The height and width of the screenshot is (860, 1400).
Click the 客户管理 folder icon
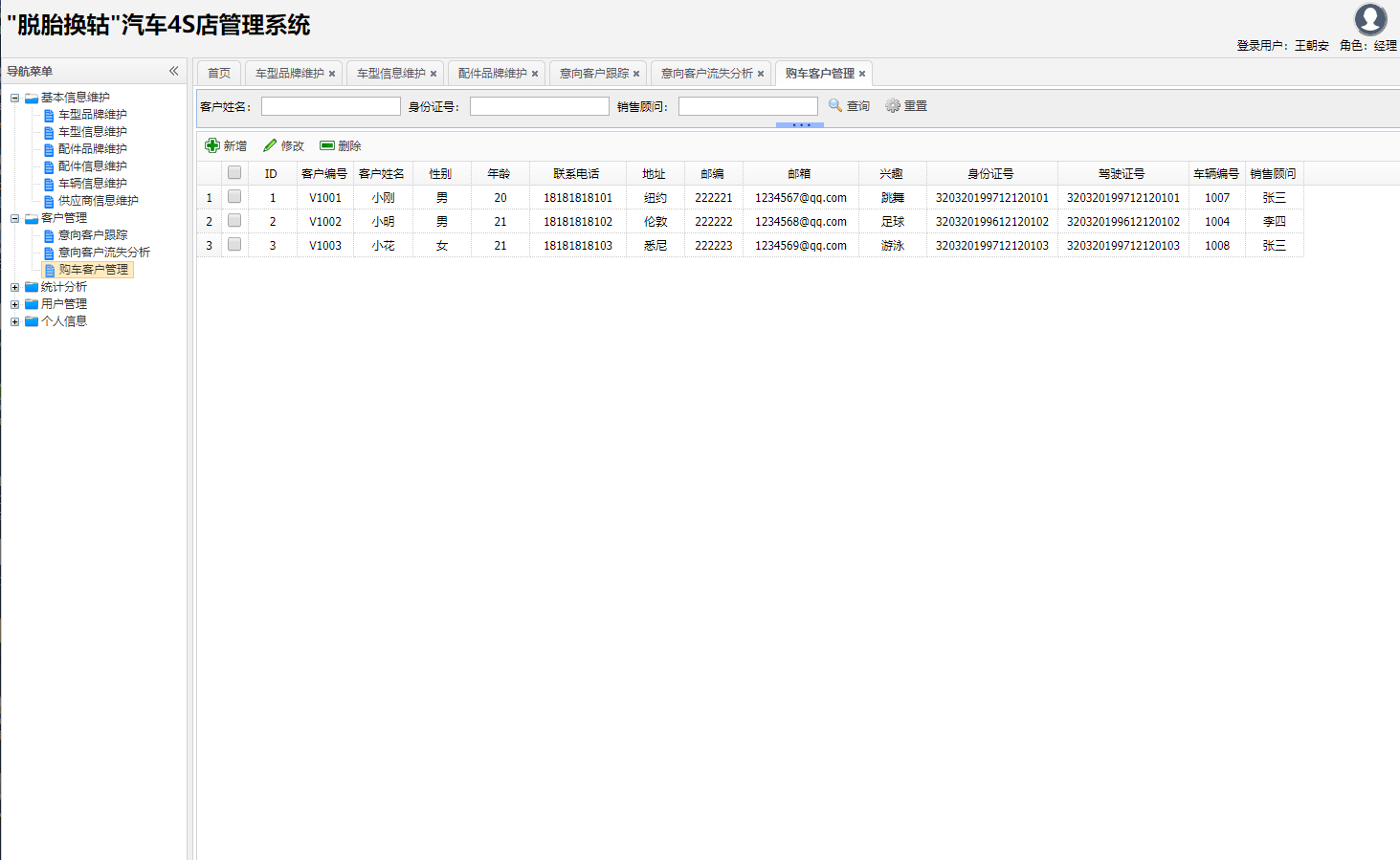click(x=32, y=218)
